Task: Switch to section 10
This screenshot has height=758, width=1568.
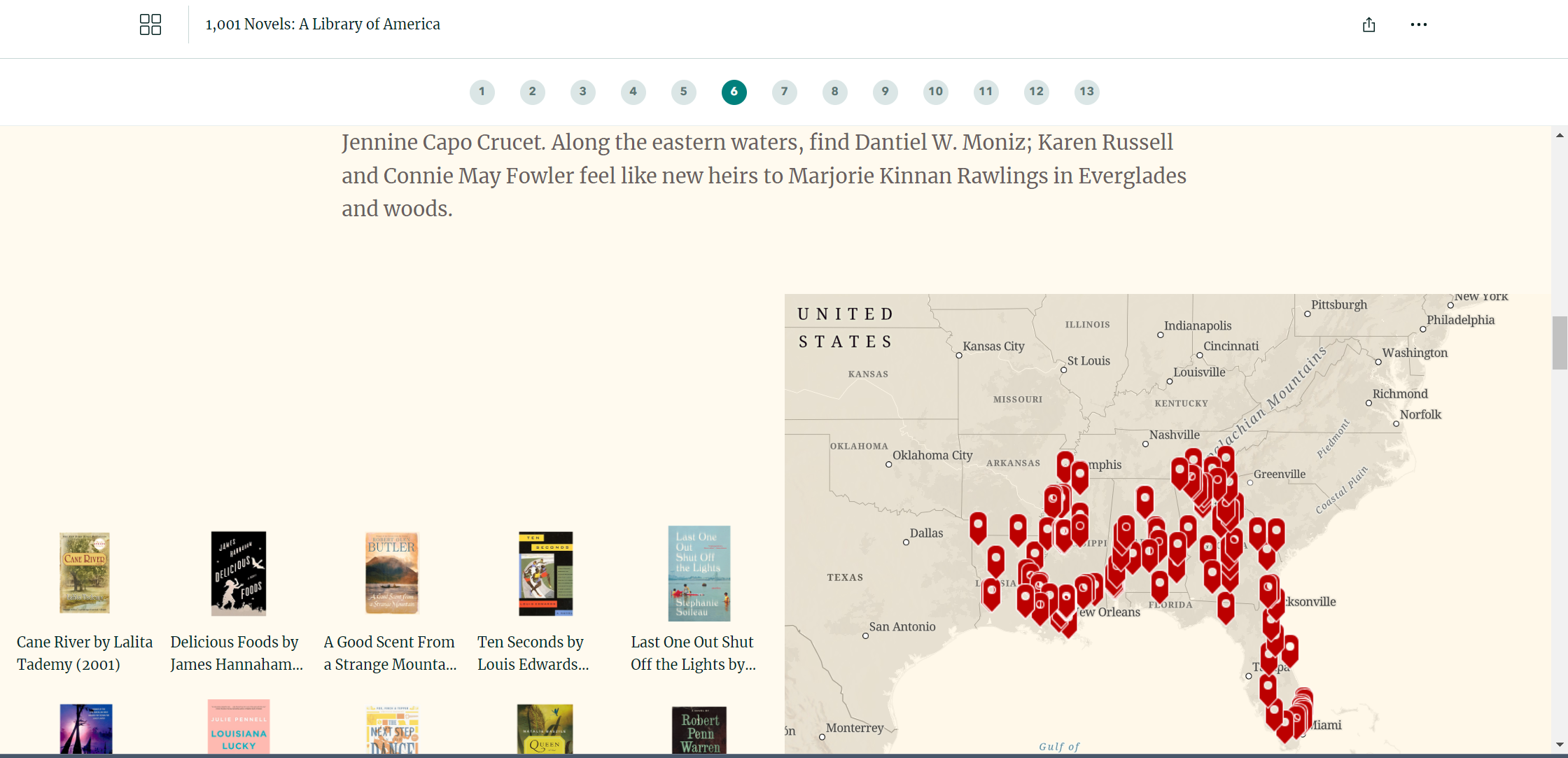Action: pyautogui.click(x=935, y=92)
